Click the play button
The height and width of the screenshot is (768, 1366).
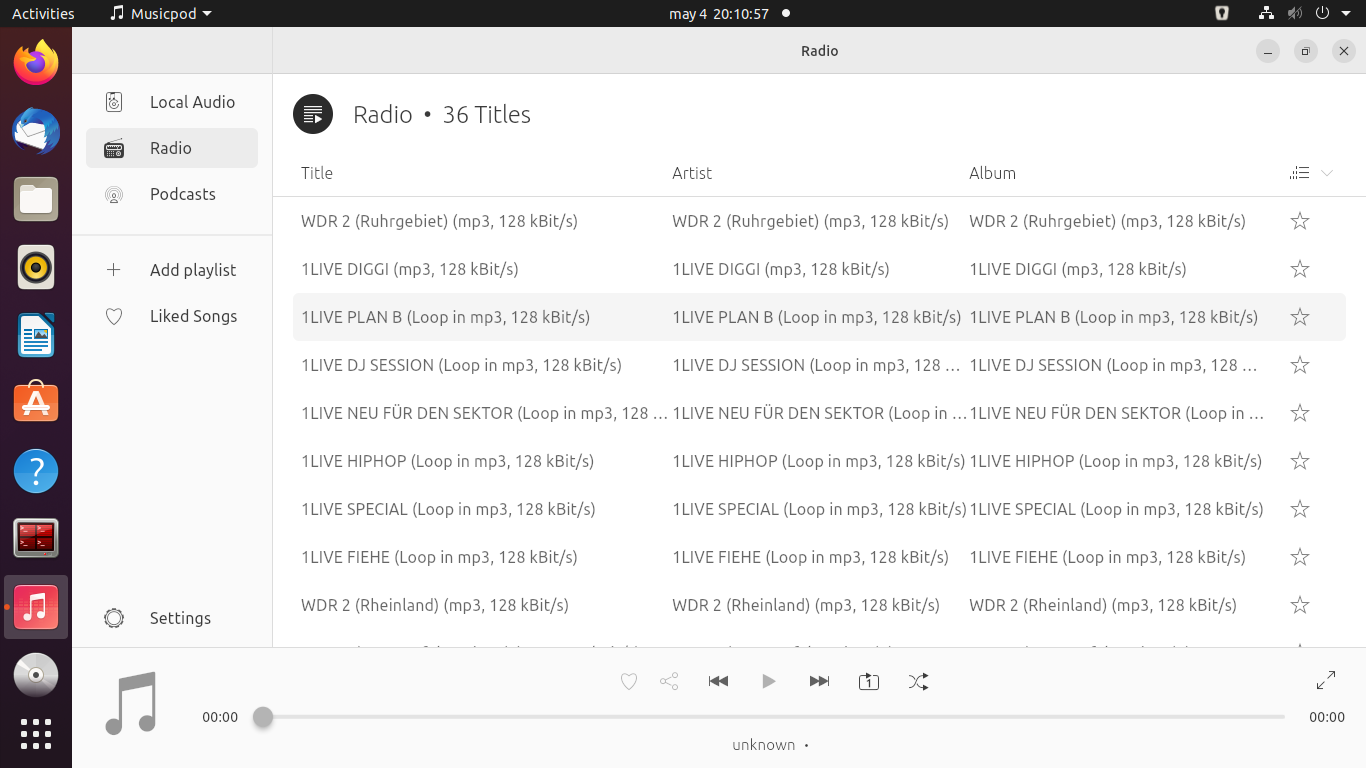click(768, 681)
